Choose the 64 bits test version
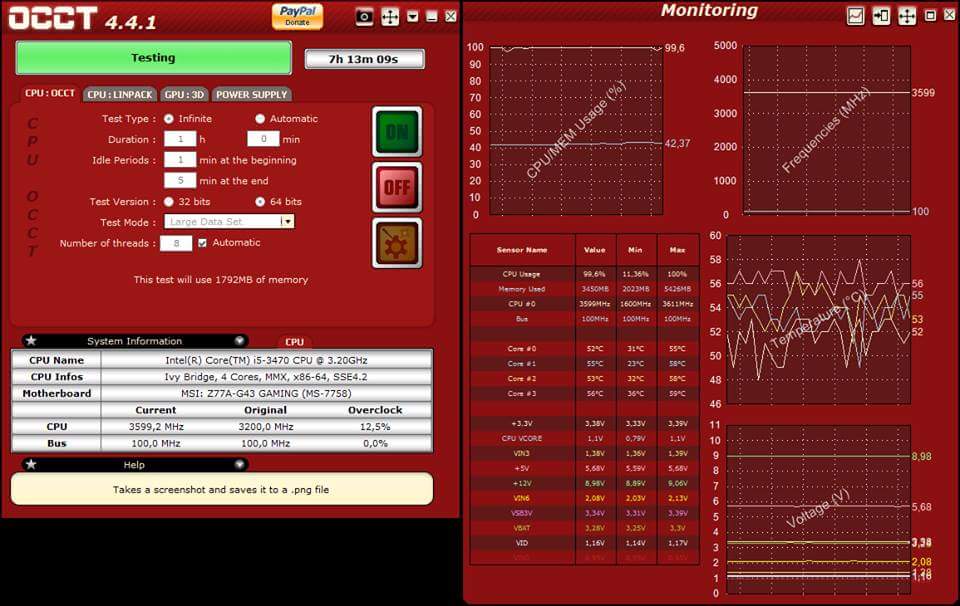 click(260, 201)
